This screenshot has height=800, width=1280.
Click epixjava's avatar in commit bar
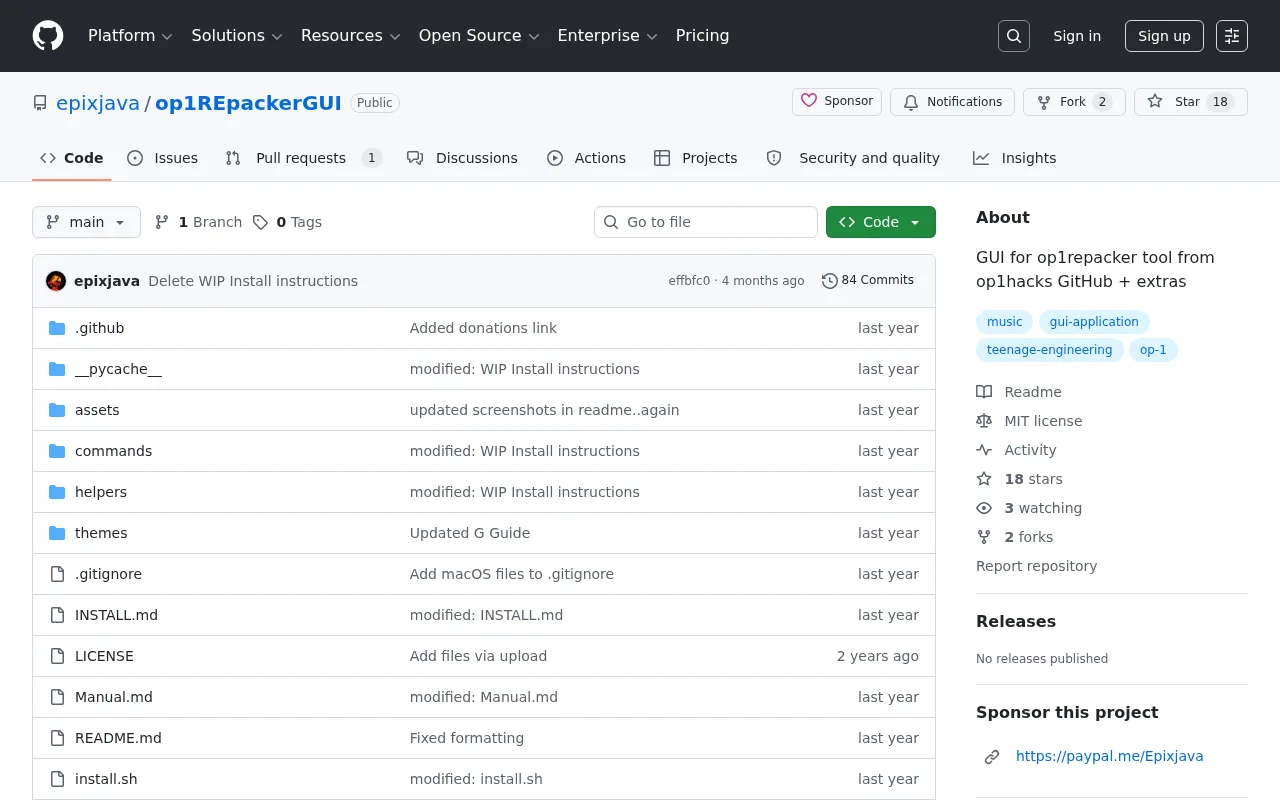56,281
